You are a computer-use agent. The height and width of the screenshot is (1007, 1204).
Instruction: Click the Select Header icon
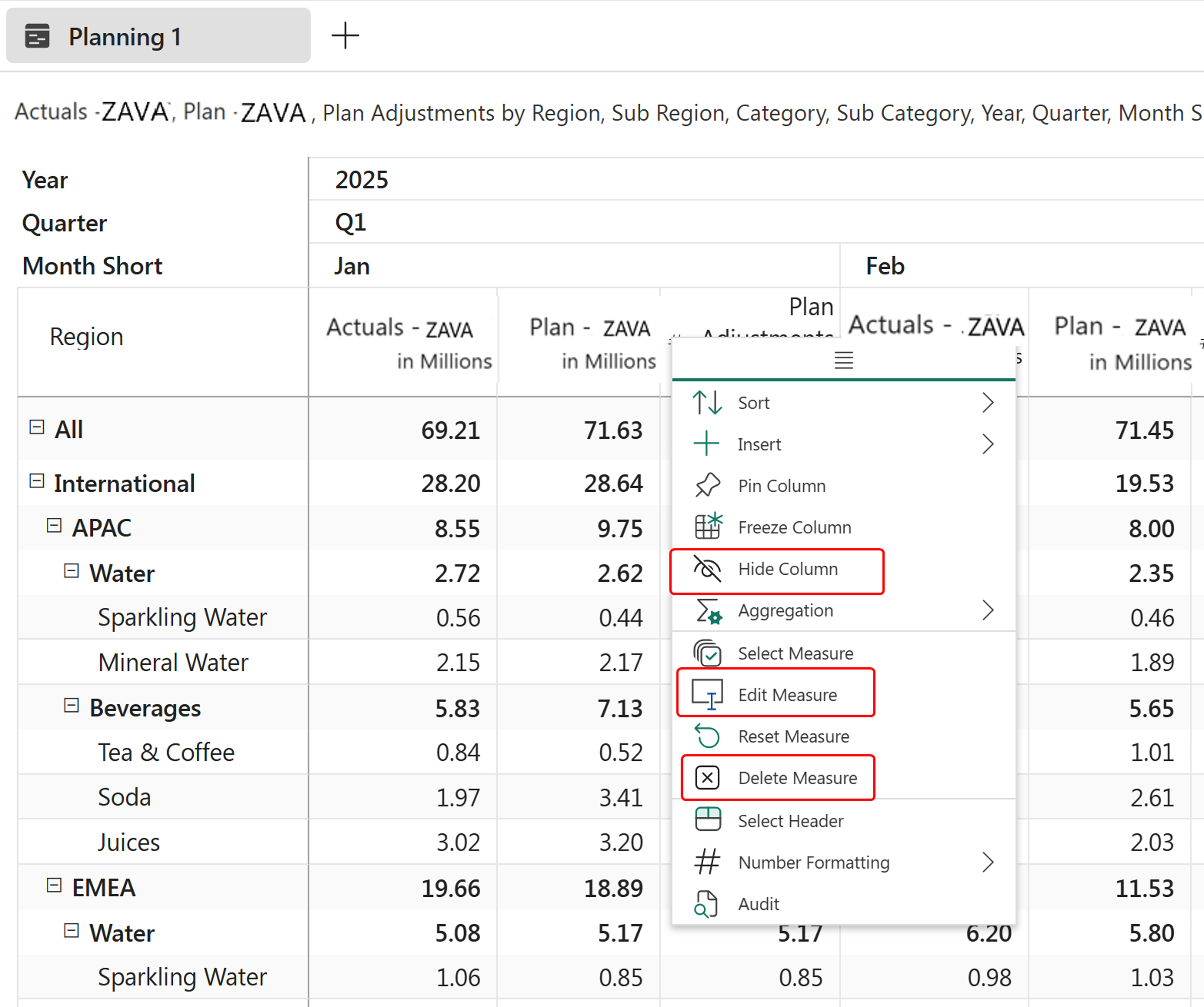coord(708,819)
